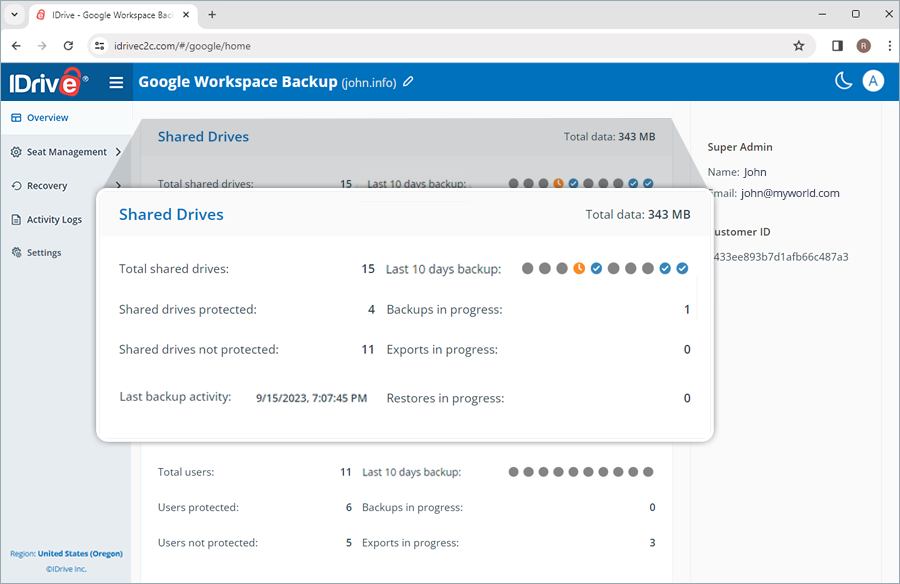Image resolution: width=900 pixels, height=584 pixels.
Task: Click orange in-progress backup dot in popup
Action: (579, 268)
